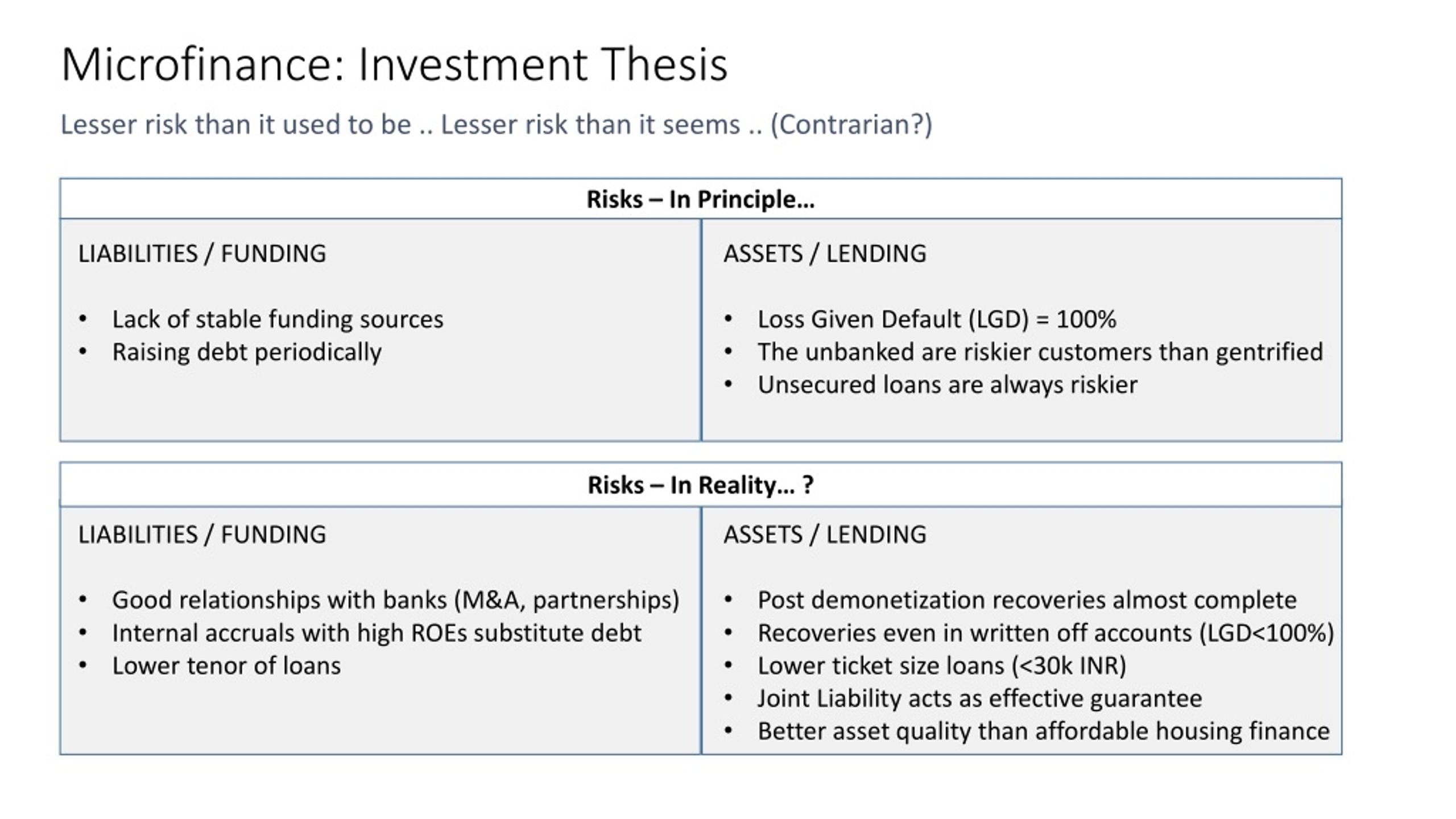Click the Risks – In Reality header

700,485
